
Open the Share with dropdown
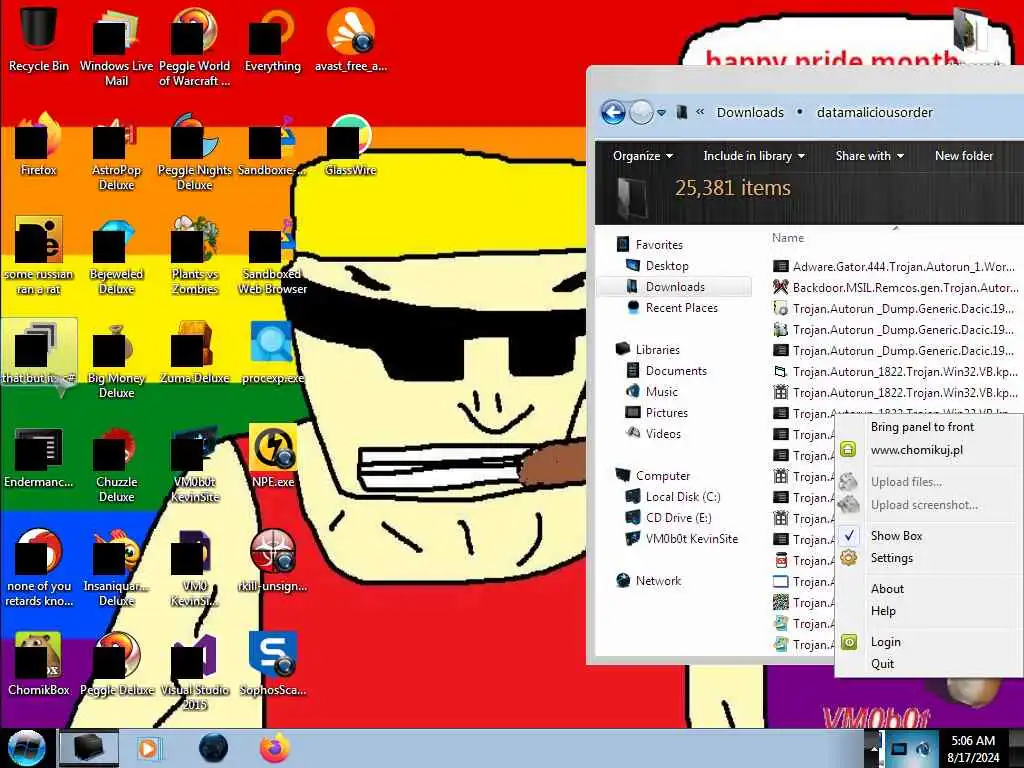(869, 156)
